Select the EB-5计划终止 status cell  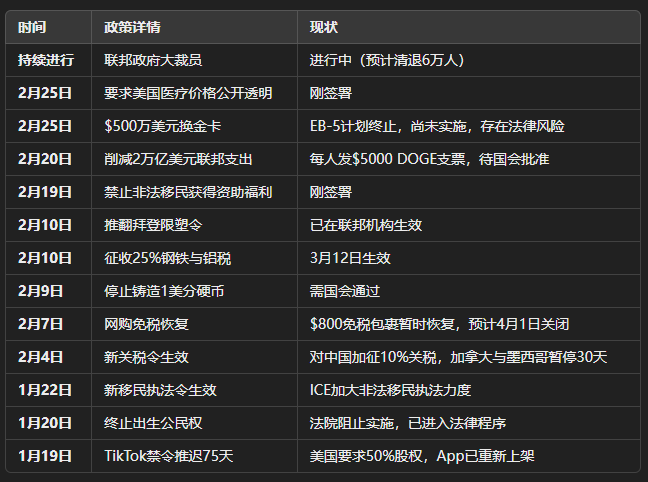click(x=437, y=126)
